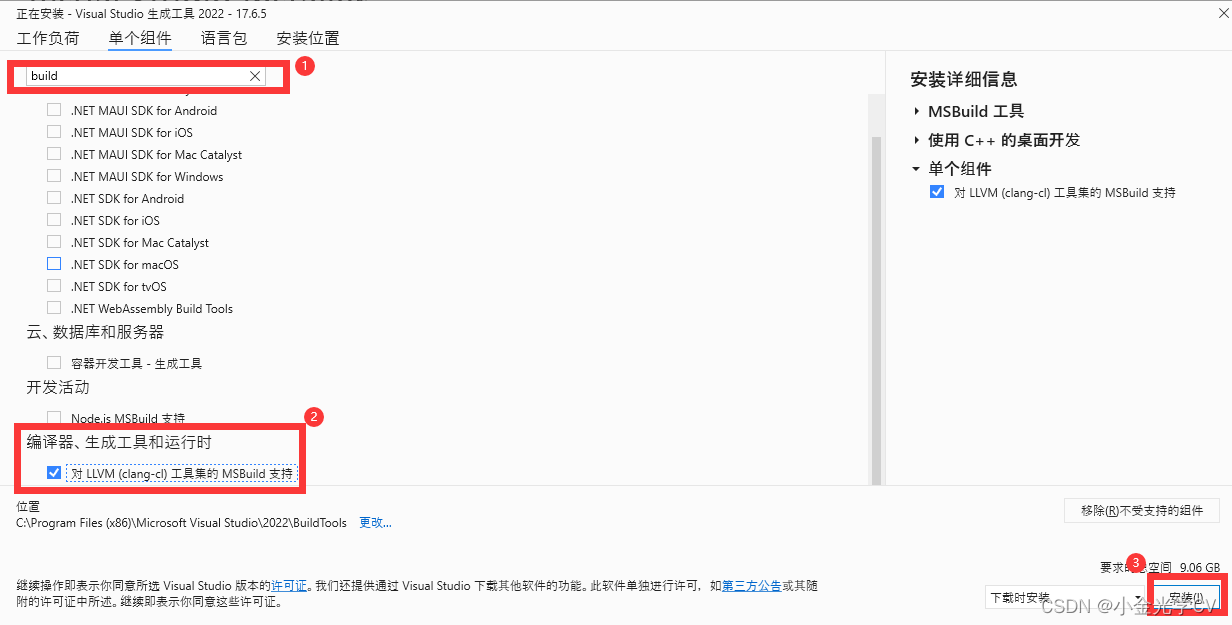Open the 下载时安装 dropdown
Screen dimensions: 1232x625
(x=1063, y=597)
